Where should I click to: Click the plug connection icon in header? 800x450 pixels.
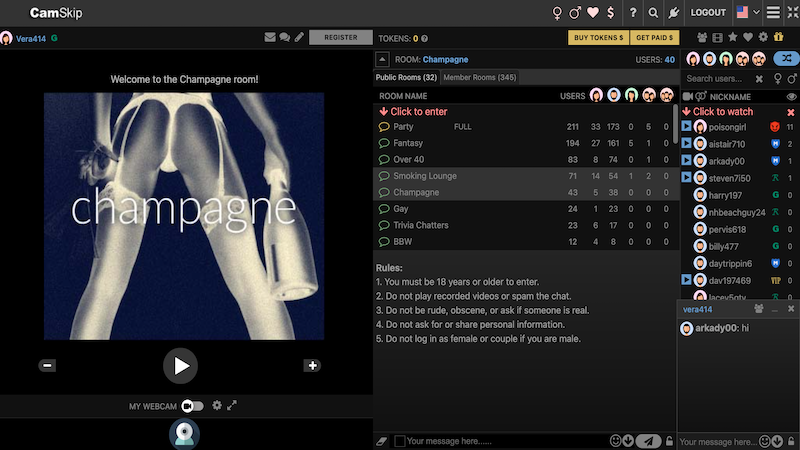(x=673, y=13)
